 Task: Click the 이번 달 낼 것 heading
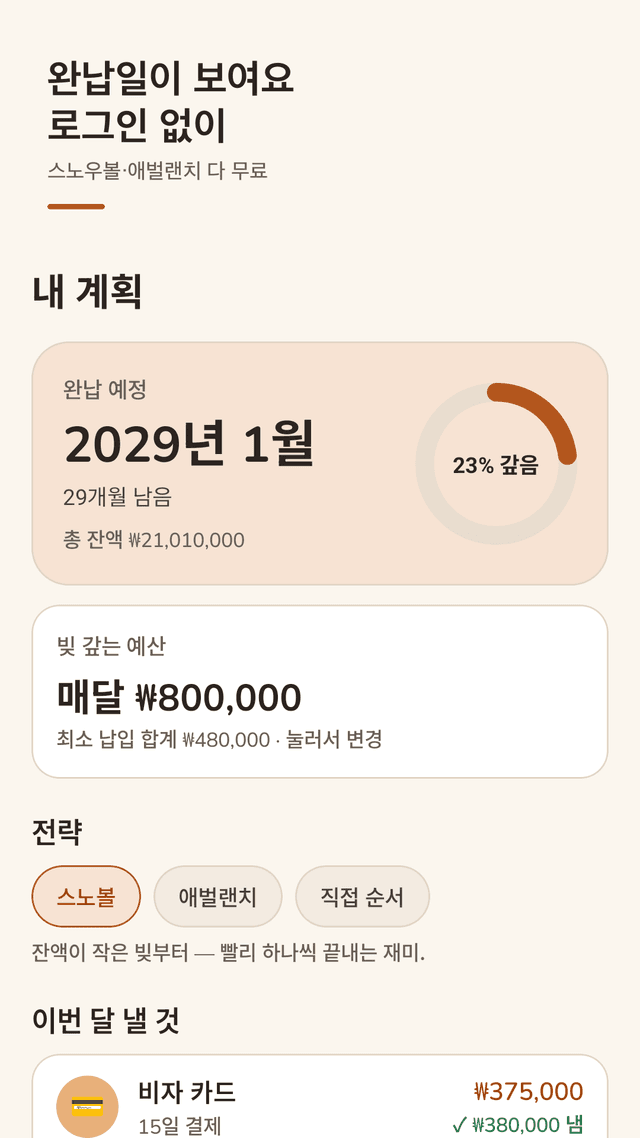106,1021
